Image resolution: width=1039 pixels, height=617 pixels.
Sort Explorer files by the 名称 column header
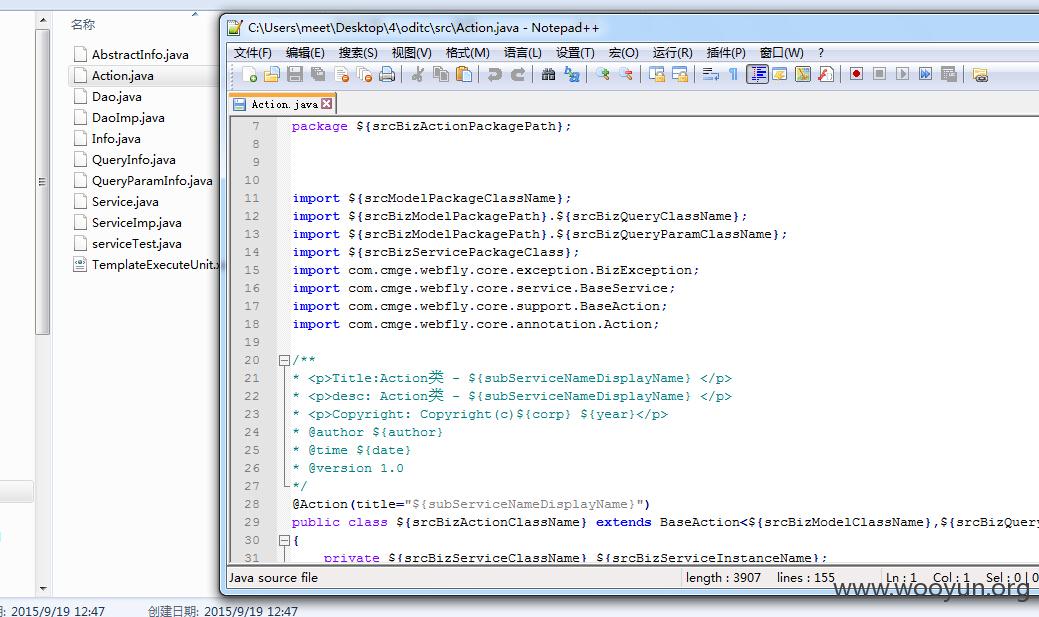point(83,25)
